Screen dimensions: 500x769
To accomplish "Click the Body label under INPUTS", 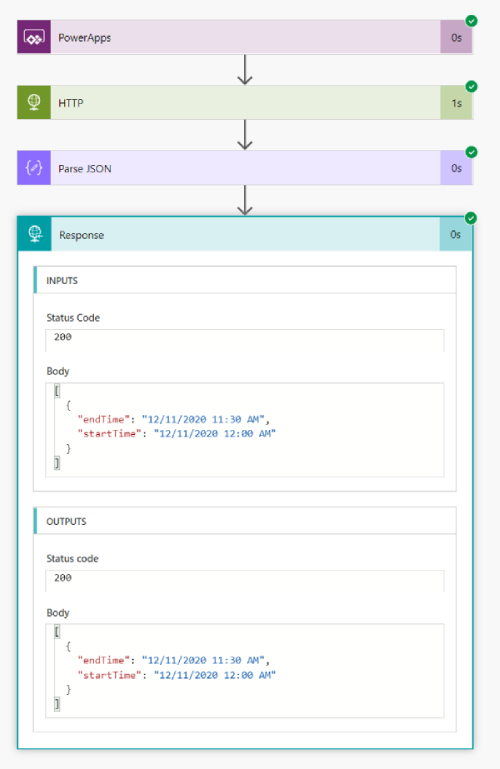I will 58,371.
